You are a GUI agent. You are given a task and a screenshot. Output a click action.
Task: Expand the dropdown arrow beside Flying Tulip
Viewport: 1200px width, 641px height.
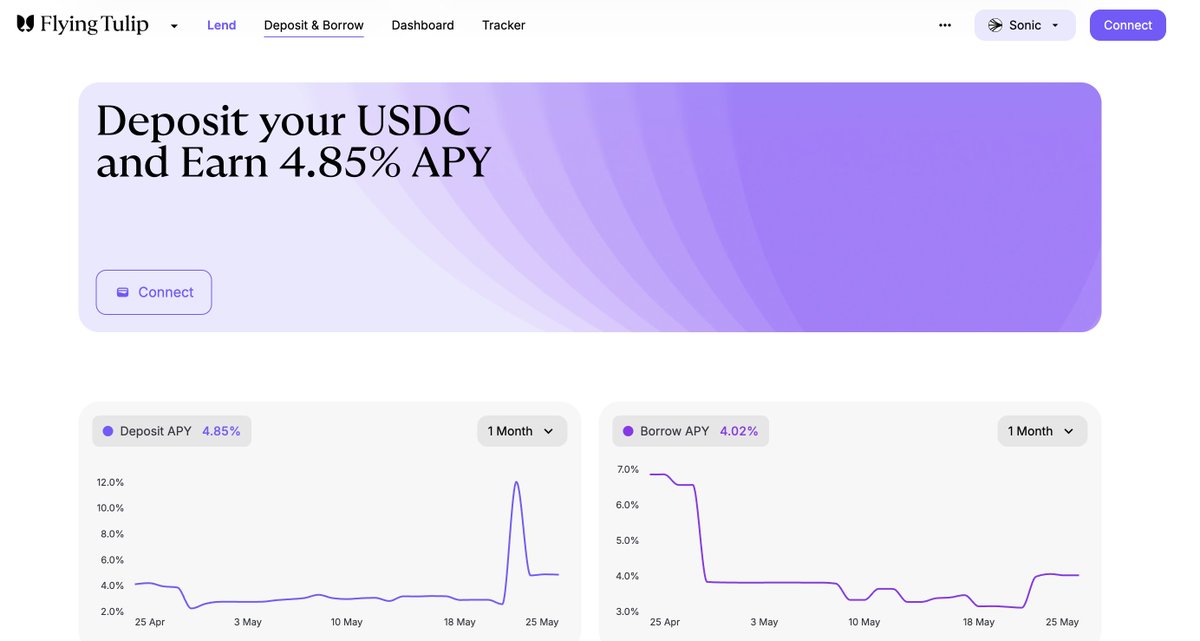tap(174, 26)
